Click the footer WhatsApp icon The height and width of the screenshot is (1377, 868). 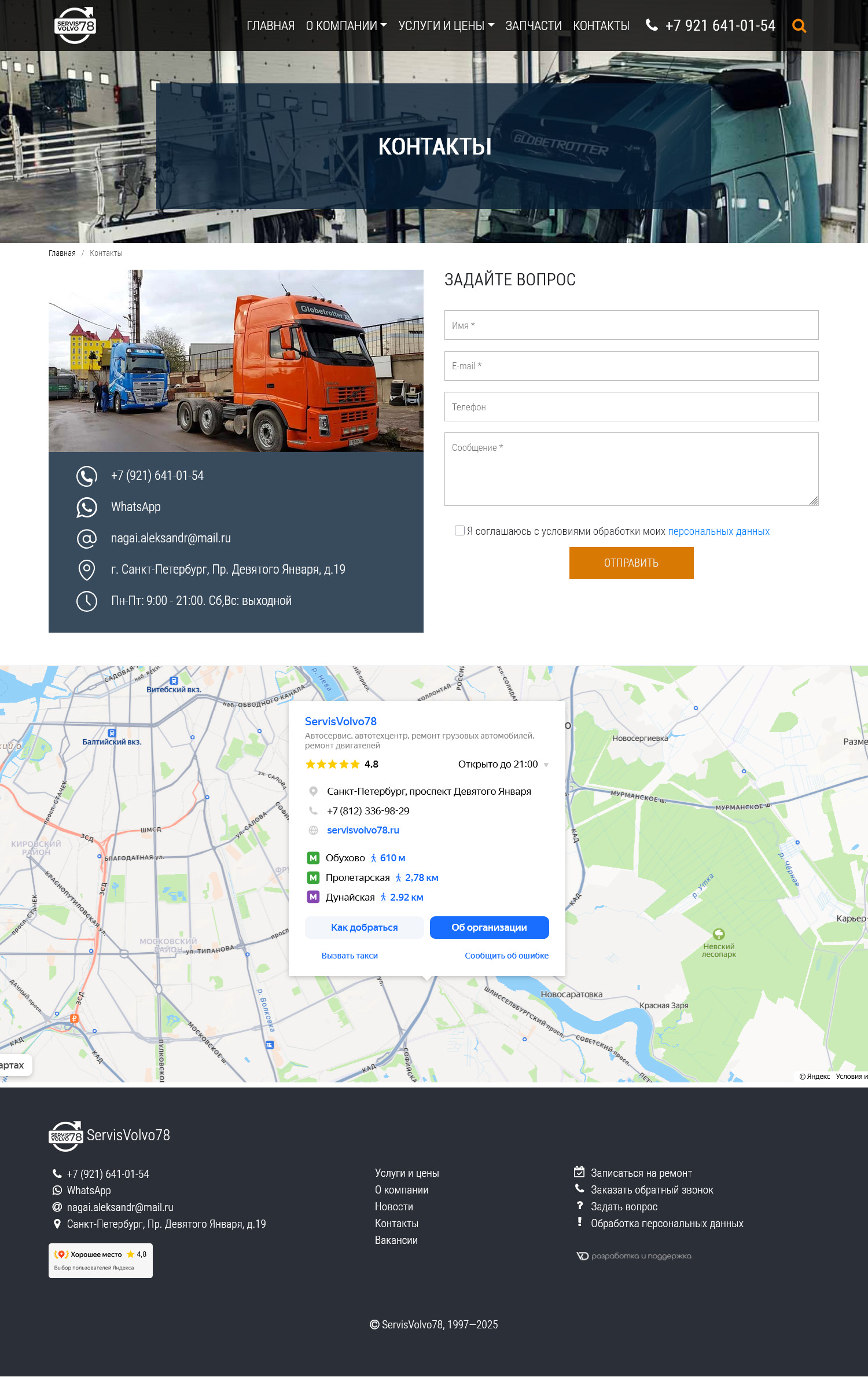(x=57, y=1191)
